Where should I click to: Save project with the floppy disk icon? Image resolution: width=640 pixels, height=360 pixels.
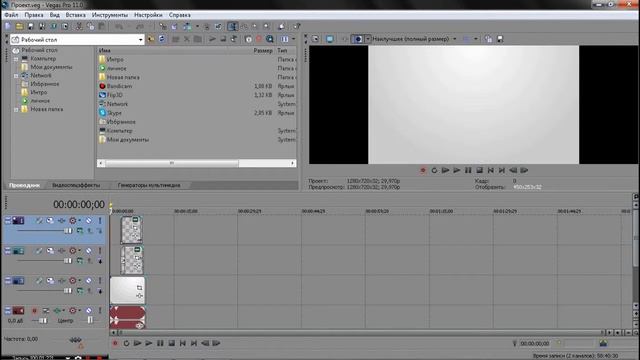[31, 27]
